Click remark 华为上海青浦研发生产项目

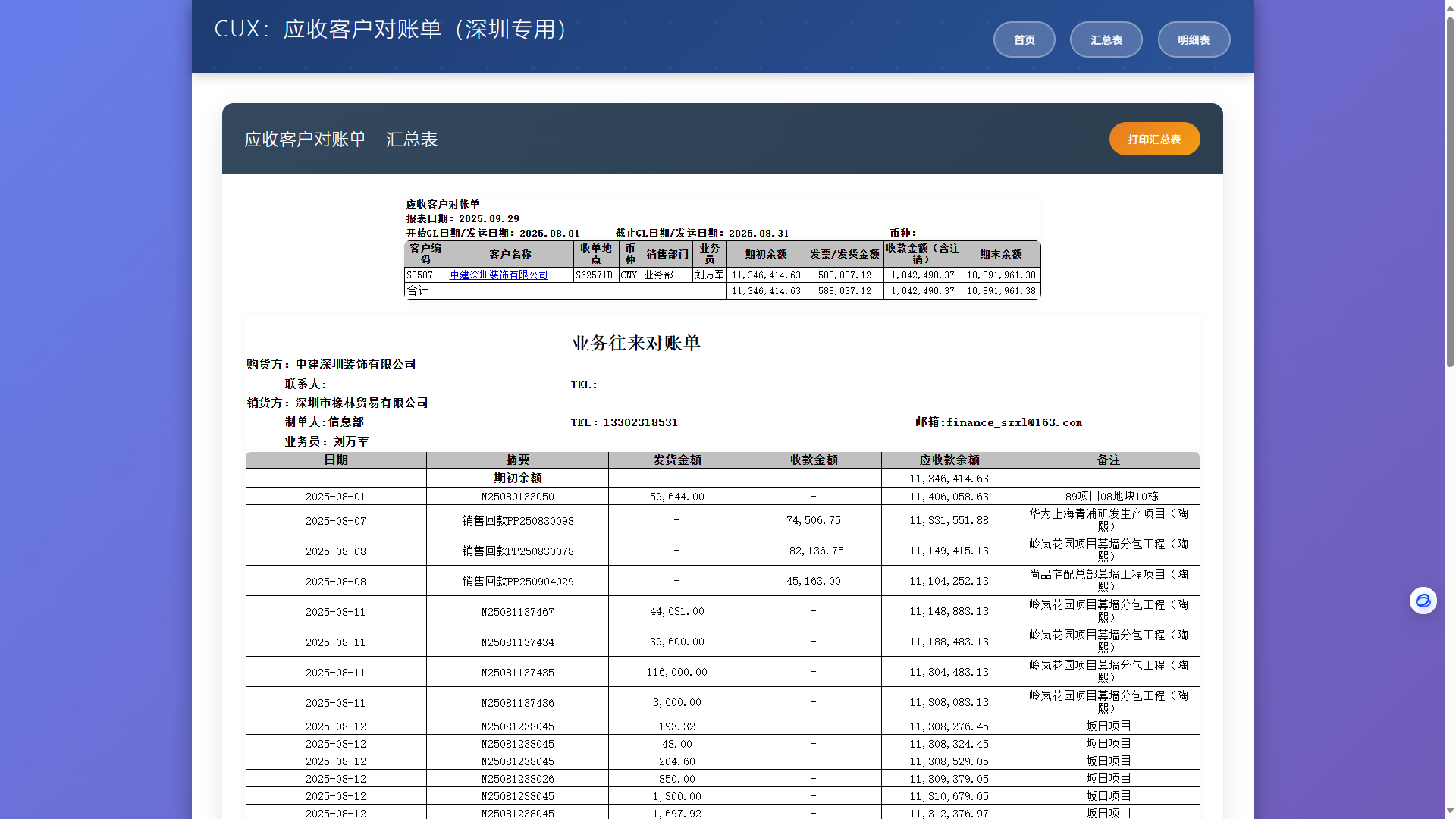click(1109, 520)
